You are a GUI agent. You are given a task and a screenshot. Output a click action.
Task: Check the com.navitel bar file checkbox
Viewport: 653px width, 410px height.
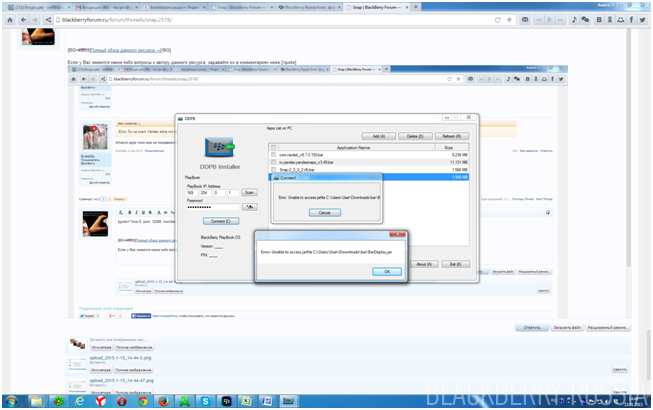pyautogui.click(x=273, y=155)
